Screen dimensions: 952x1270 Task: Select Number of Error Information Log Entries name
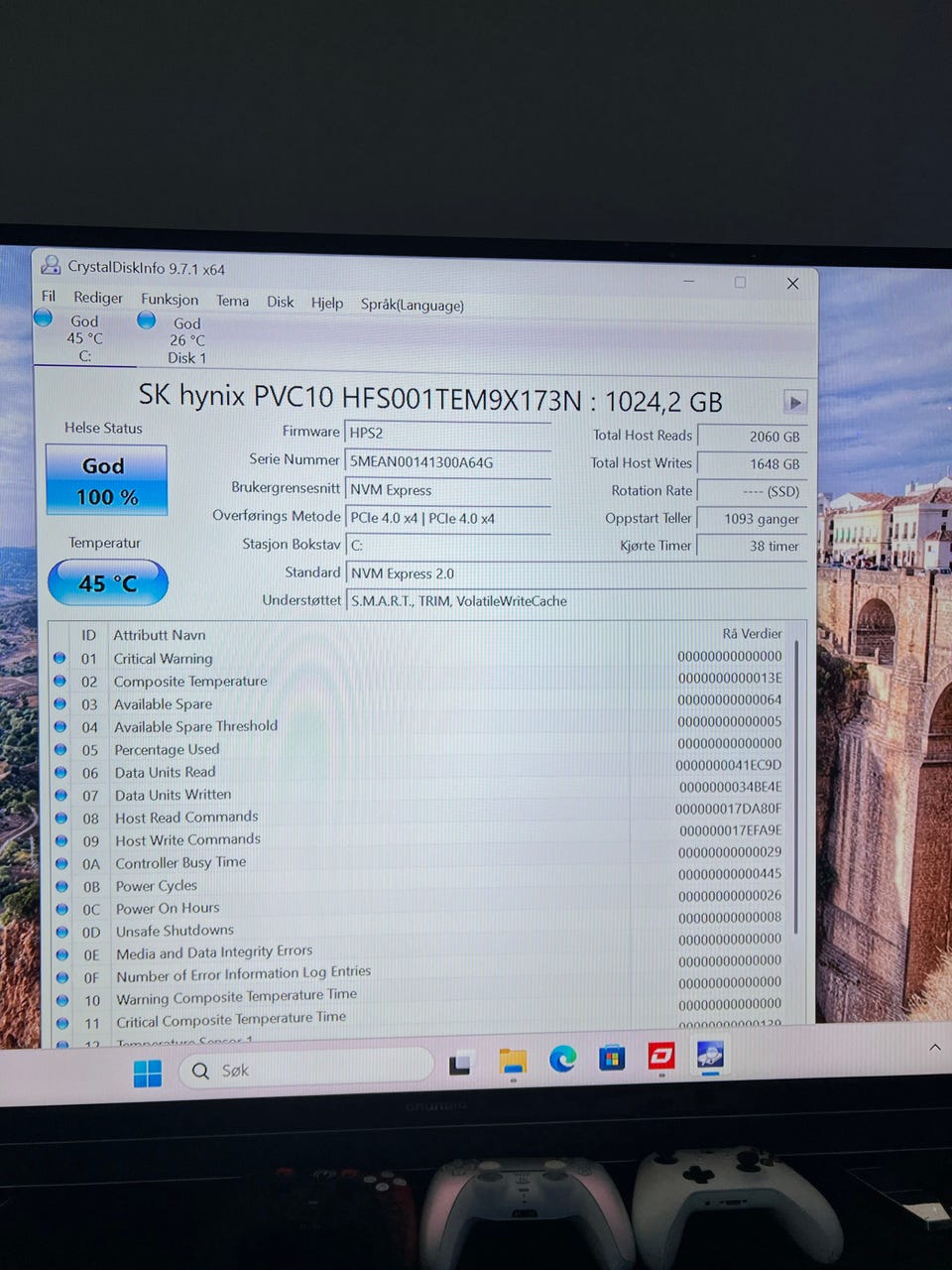click(x=244, y=974)
